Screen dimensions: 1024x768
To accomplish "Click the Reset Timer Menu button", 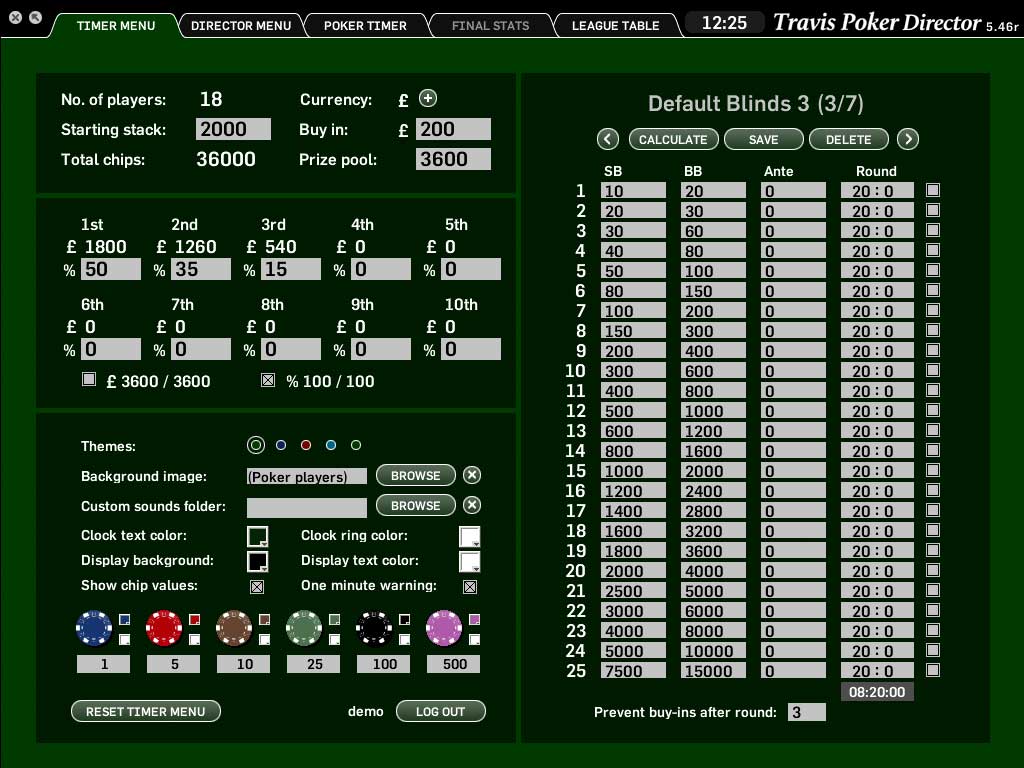I will [x=146, y=711].
